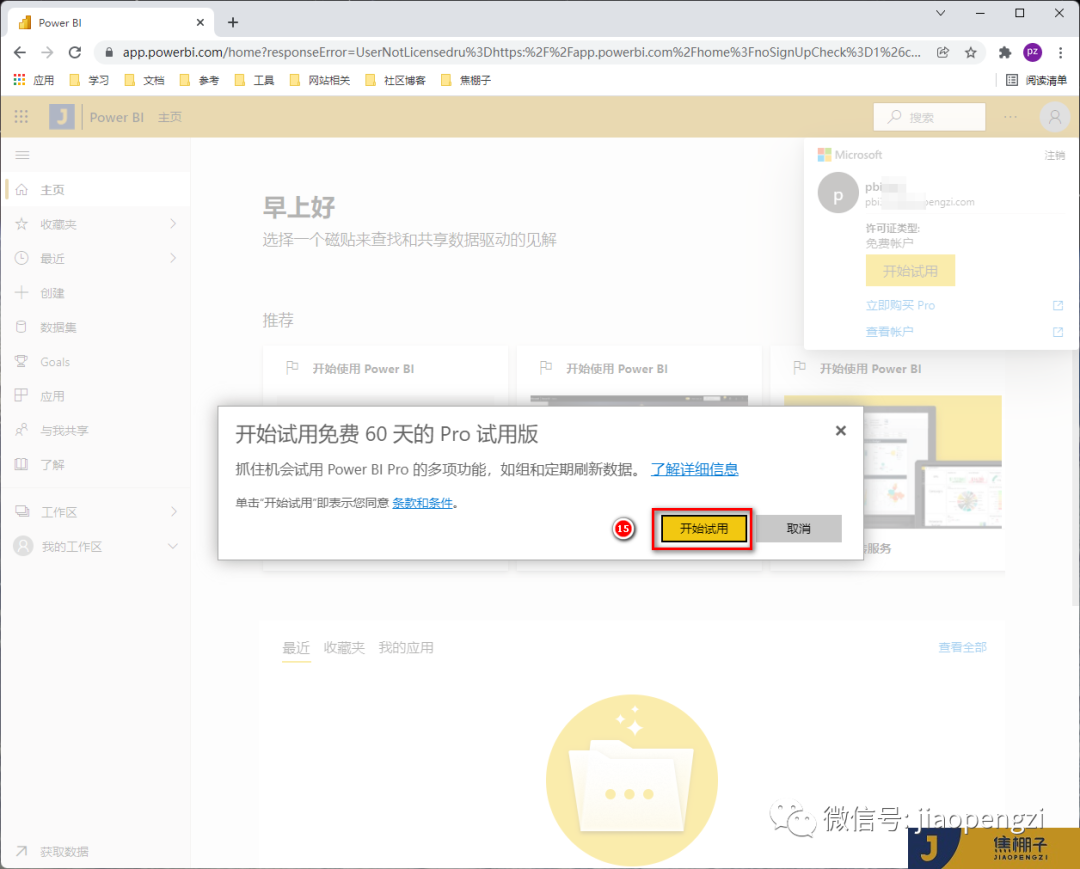
Task: Expand the 最近 flyout chevron
Action: (173, 258)
